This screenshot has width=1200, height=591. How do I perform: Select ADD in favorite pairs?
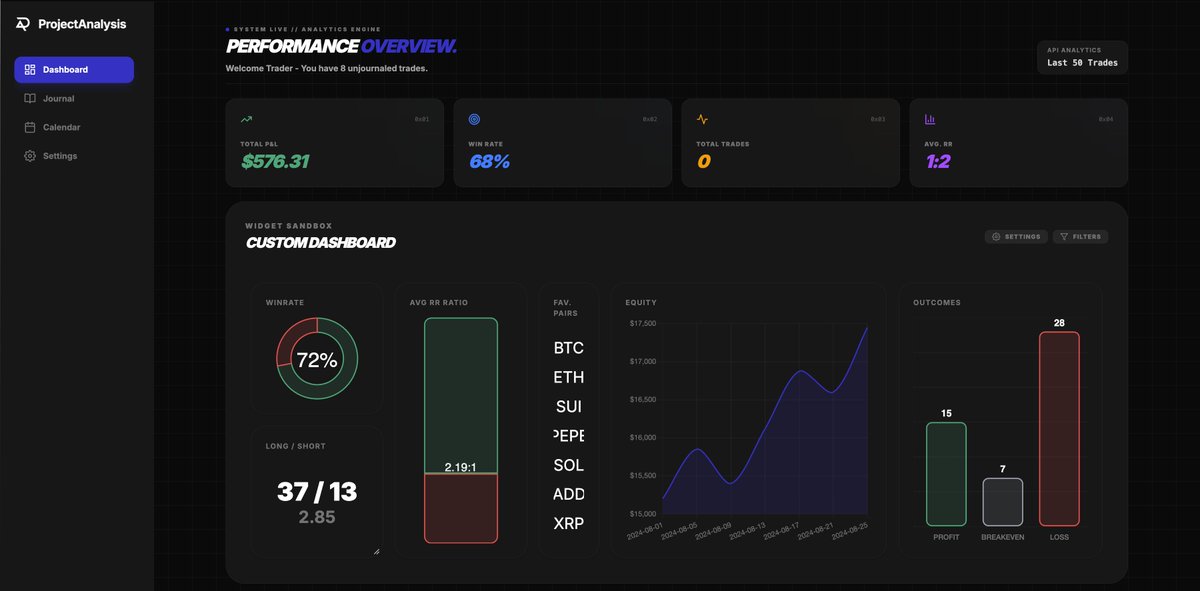[x=568, y=494]
